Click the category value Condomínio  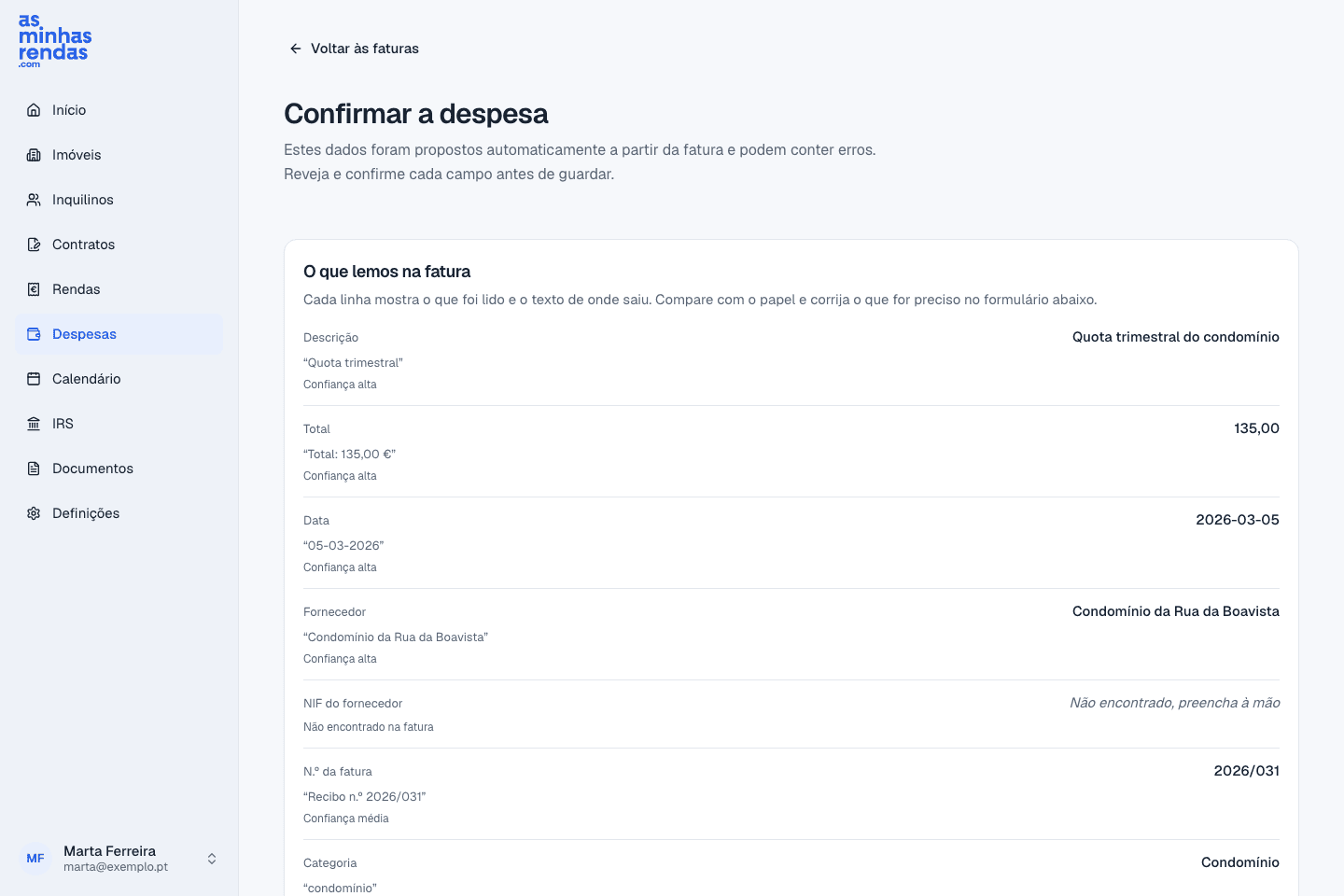1240,862
